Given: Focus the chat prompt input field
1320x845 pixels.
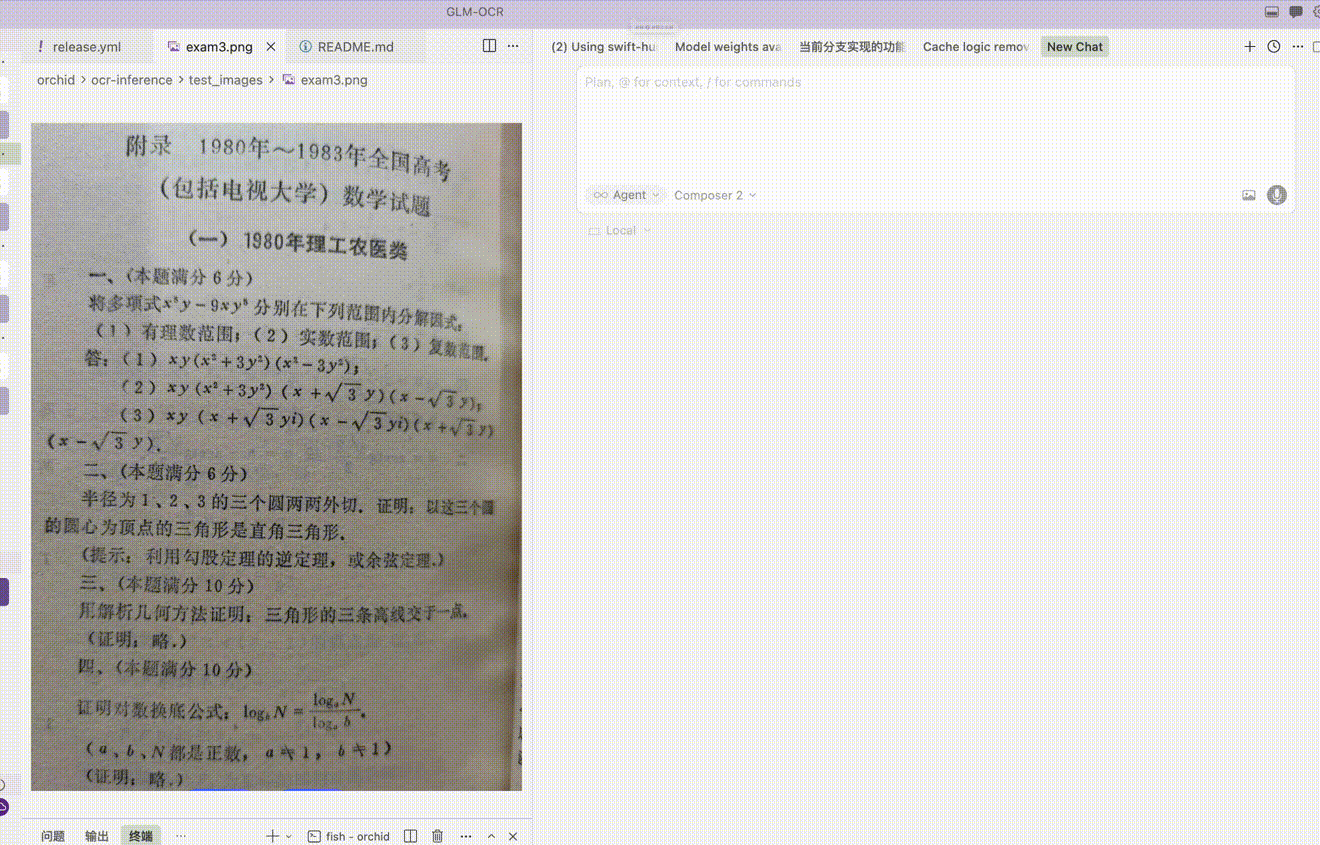Looking at the screenshot, I should (x=935, y=125).
